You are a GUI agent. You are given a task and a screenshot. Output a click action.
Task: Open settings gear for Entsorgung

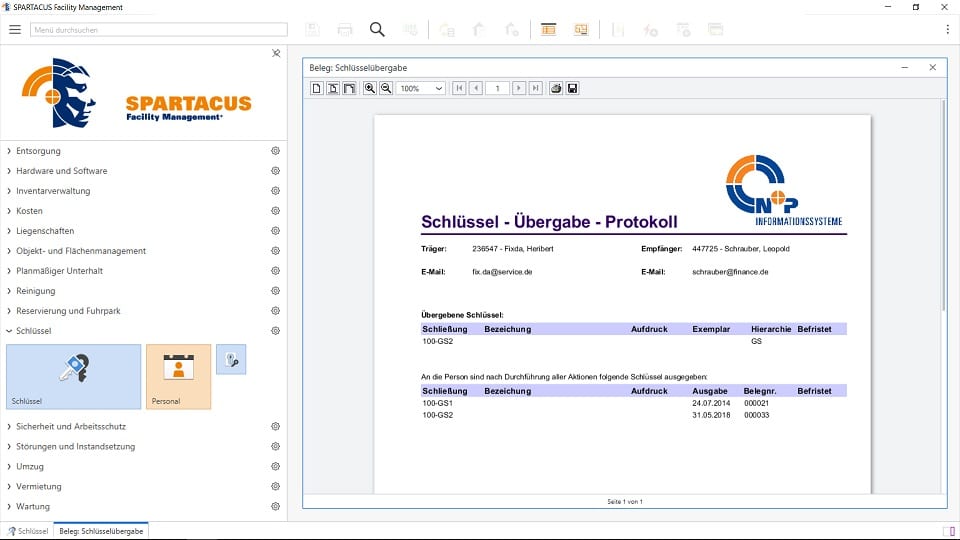[x=275, y=151]
